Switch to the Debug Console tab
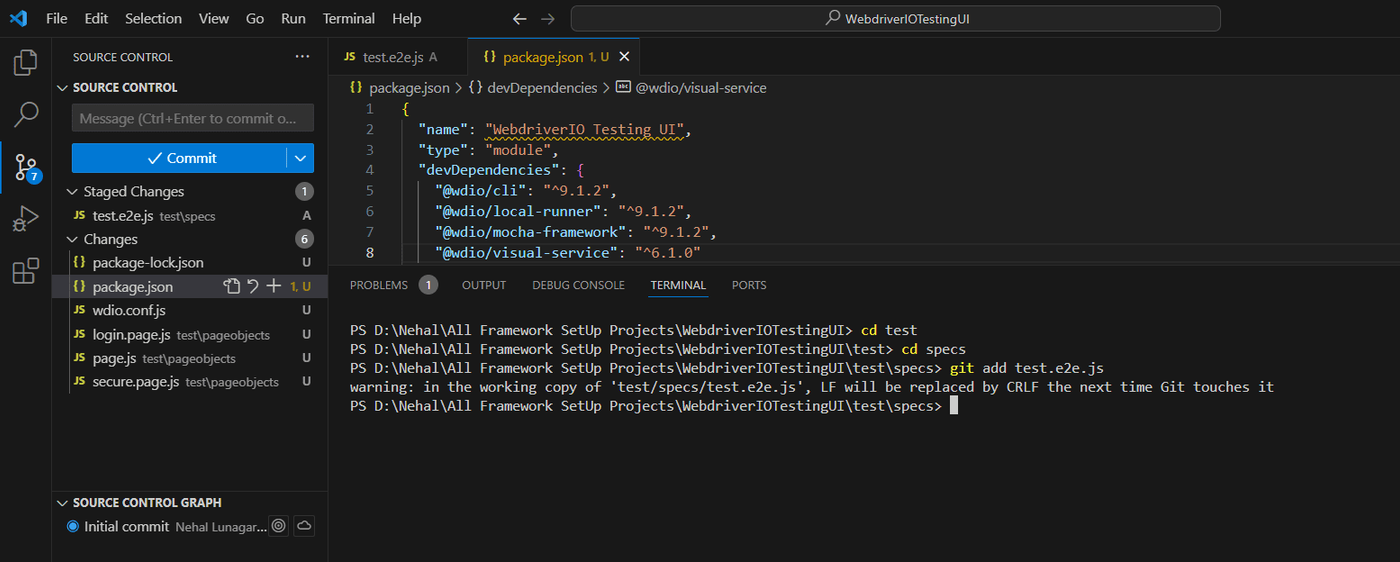 [x=578, y=285]
